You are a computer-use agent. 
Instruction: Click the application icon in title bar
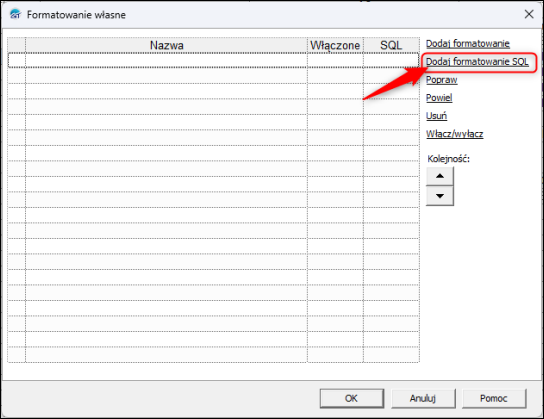tap(15, 15)
